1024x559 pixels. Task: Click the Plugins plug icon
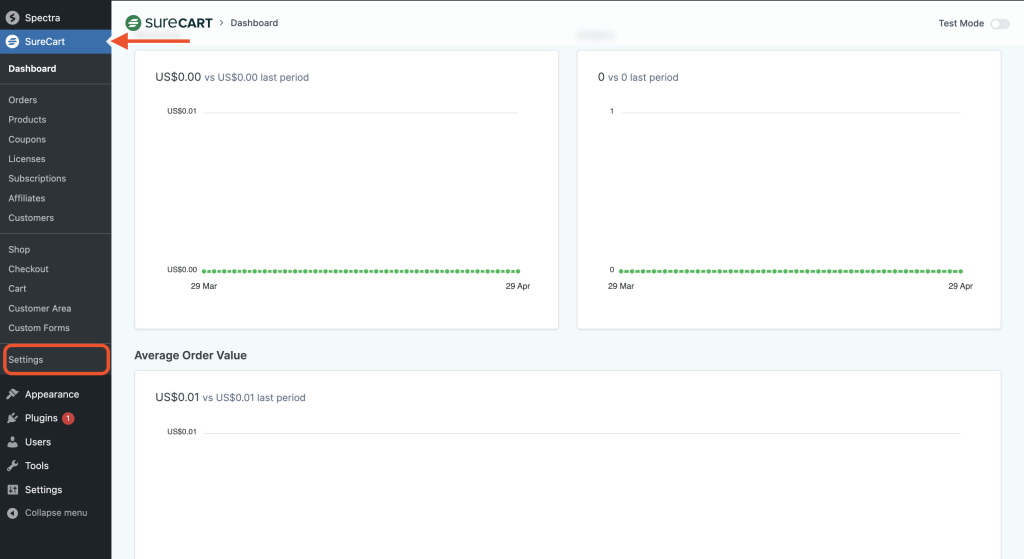click(12, 418)
